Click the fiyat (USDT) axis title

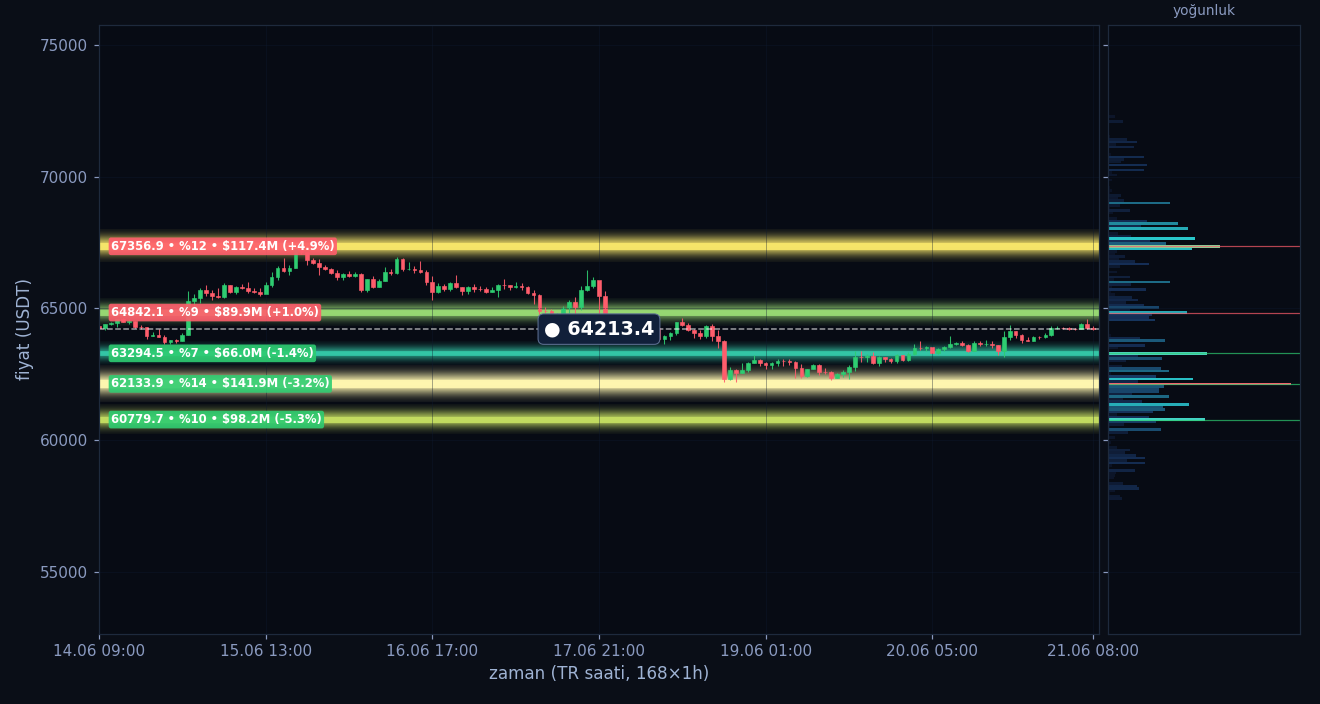coord(24,329)
